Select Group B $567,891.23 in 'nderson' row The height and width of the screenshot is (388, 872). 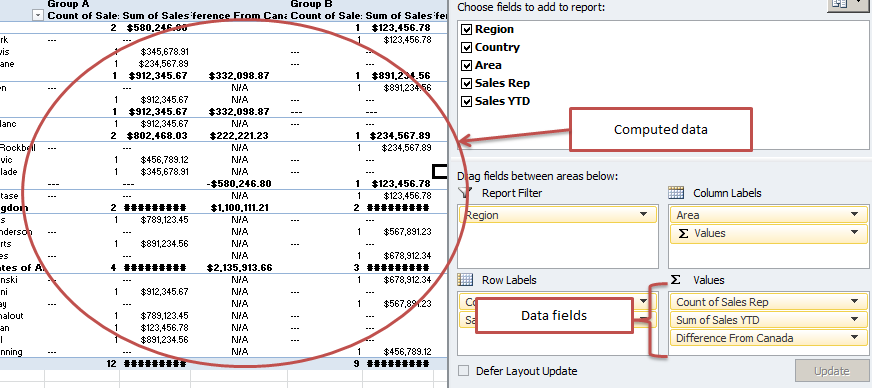click(408, 232)
